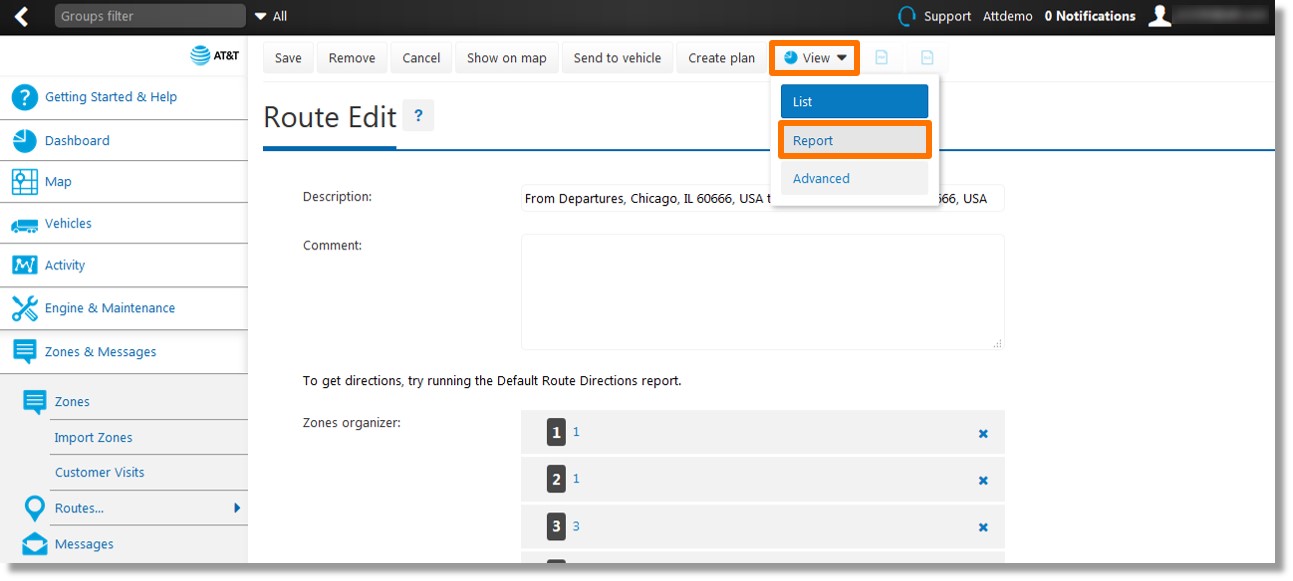This screenshot has height=581, width=1293.
Task: Click the Messages envelope icon
Action: [35, 545]
